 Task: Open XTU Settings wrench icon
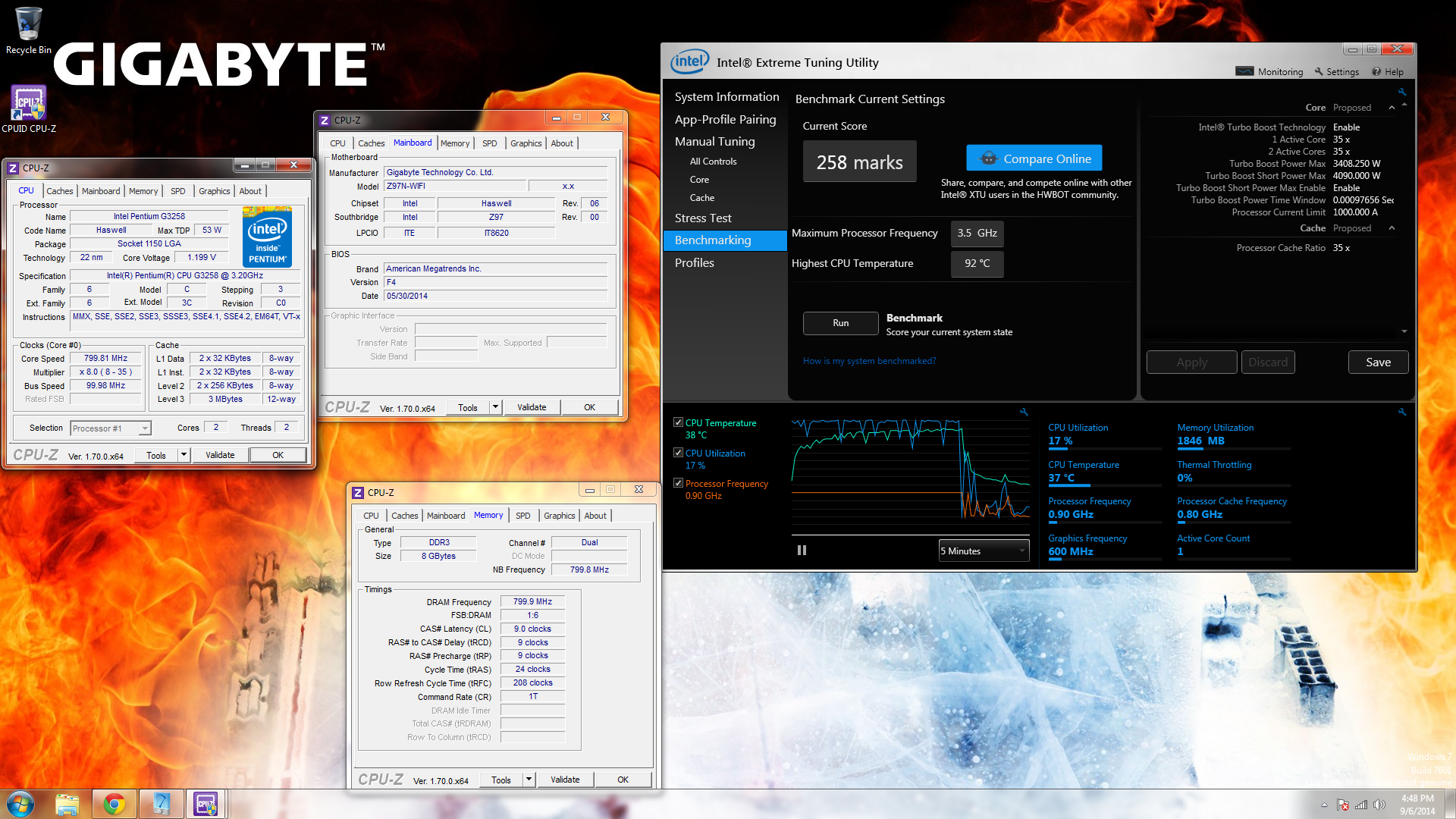tap(1319, 71)
